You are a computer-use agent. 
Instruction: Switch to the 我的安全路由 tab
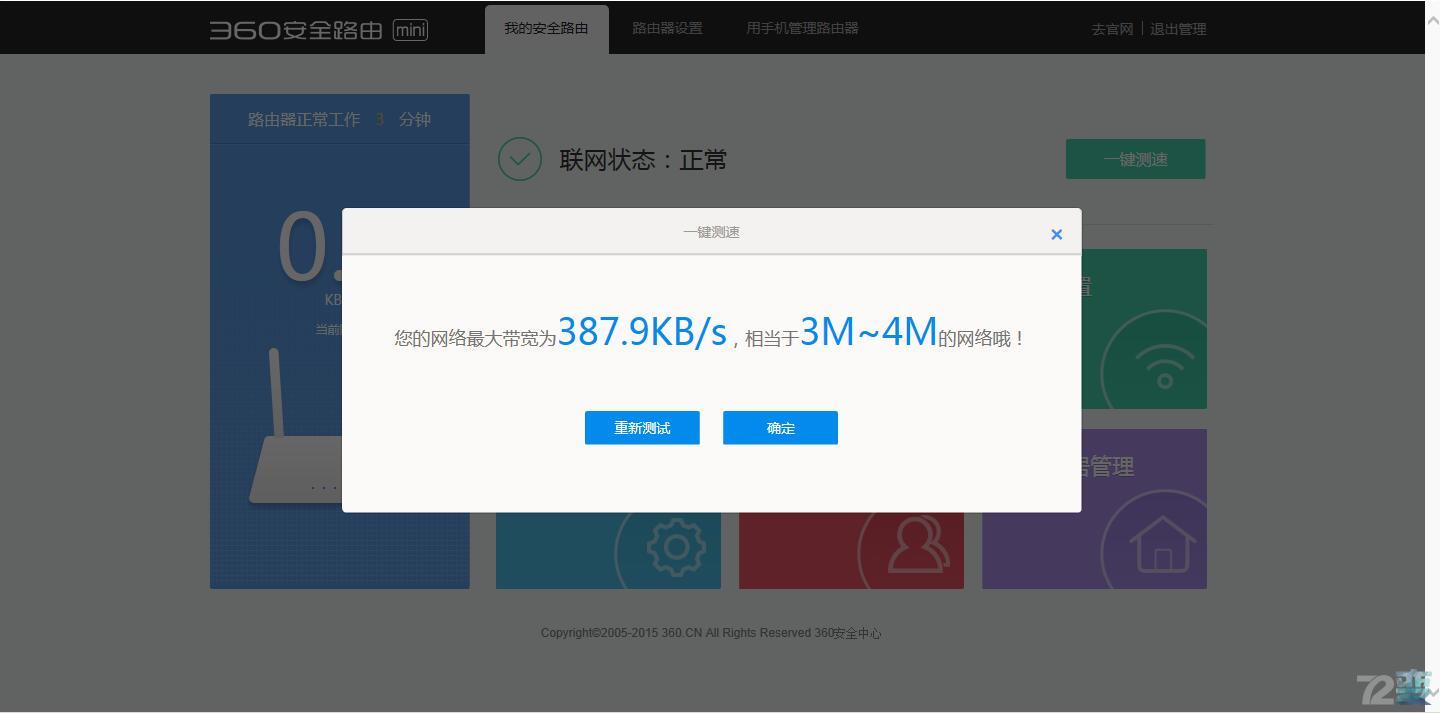(x=546, y=28)
